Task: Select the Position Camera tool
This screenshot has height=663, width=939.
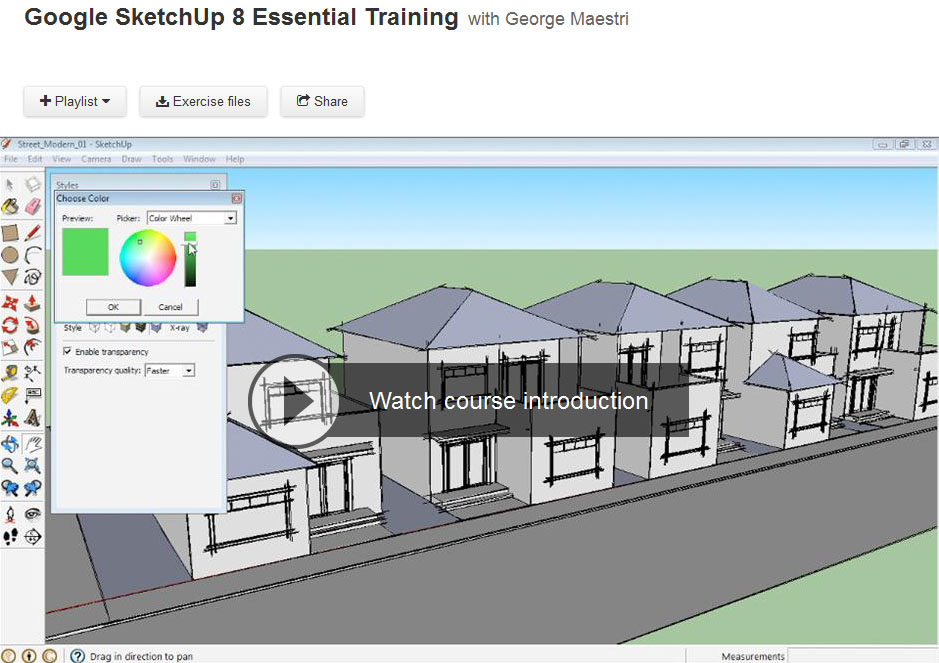Action: pyautogui.click(x=10, y=514)
